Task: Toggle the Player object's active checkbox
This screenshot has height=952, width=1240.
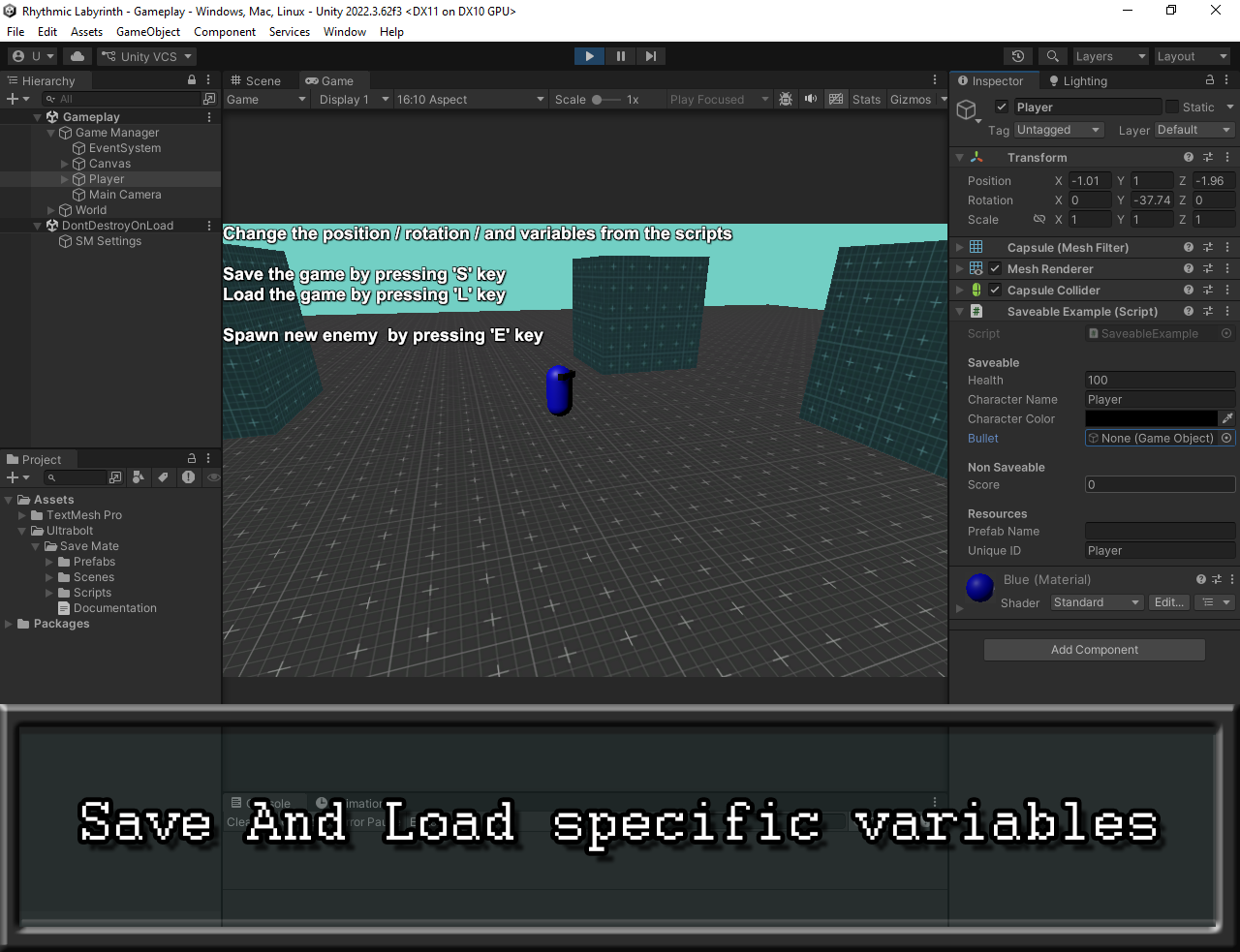Action: pos(1002,107)
